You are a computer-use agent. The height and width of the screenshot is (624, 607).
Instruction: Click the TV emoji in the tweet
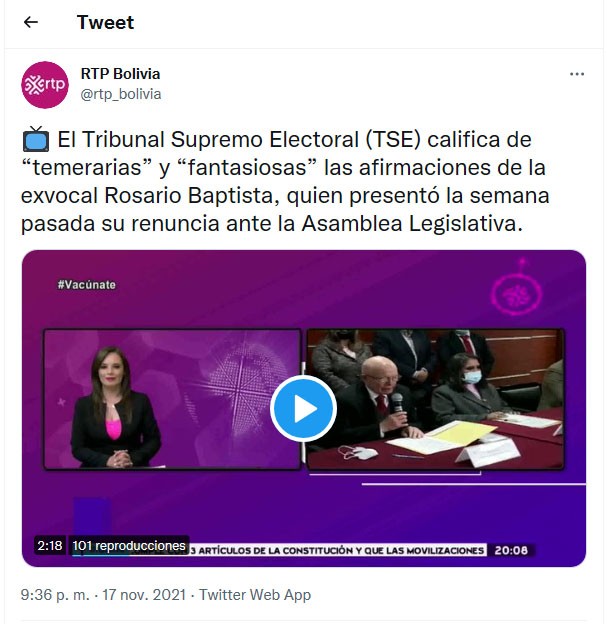tap(36, 139)
